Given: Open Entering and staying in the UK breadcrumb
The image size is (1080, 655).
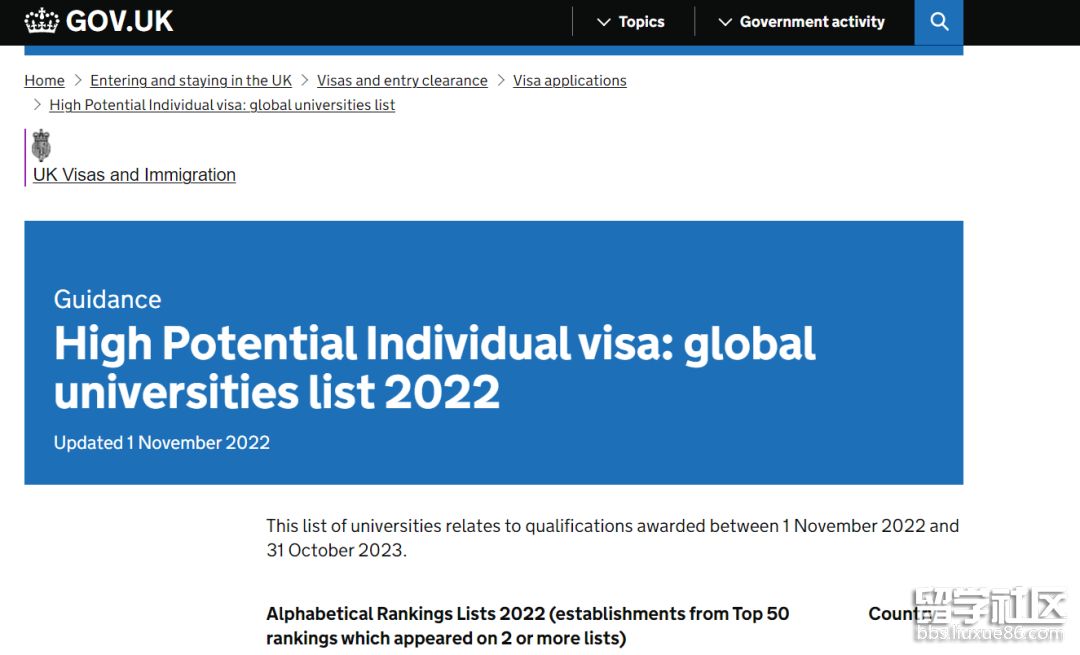Looking at the screenshot, I should pyautogui.click(x=191, y=81).
